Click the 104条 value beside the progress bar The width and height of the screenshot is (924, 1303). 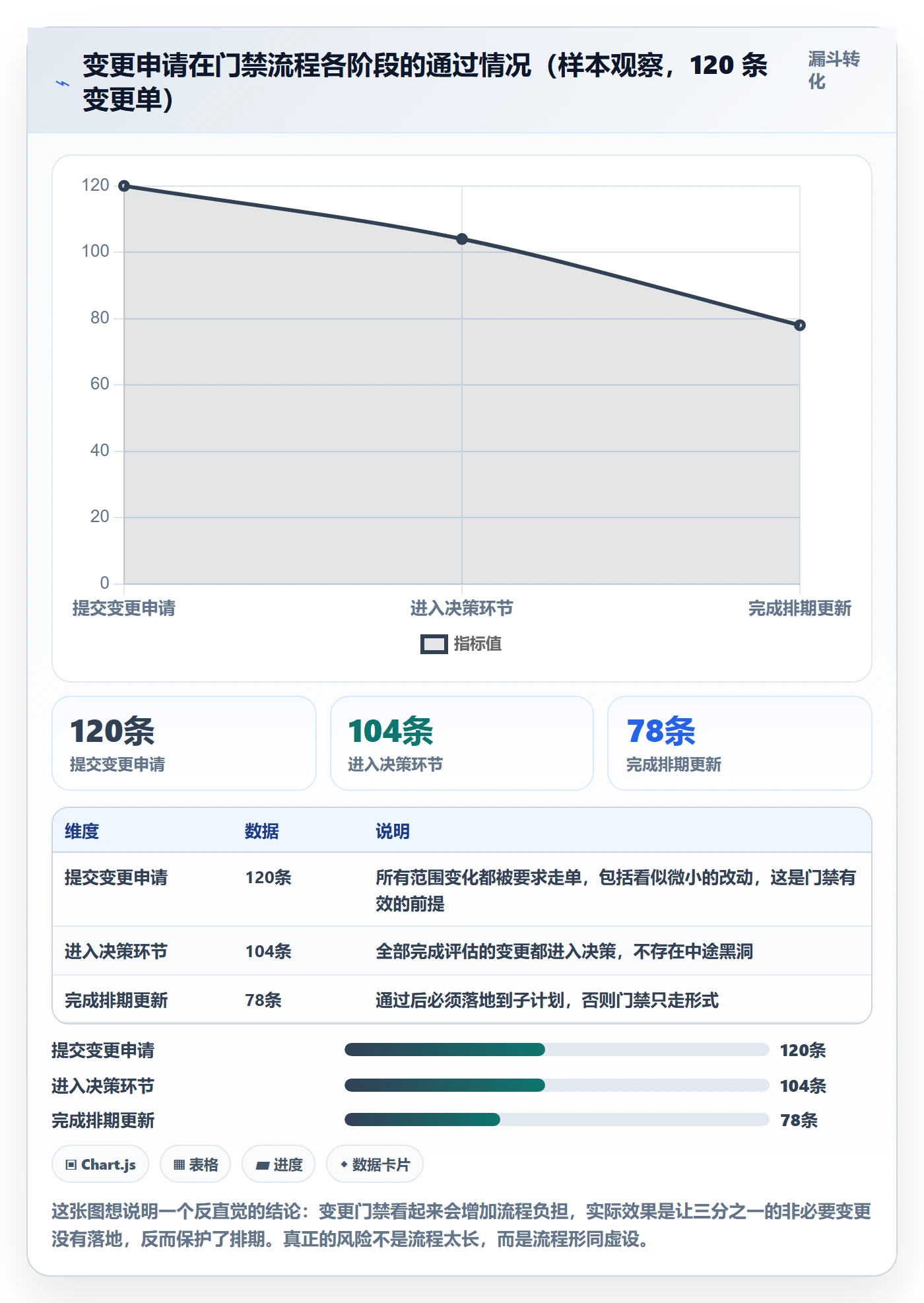[803, 1086]
